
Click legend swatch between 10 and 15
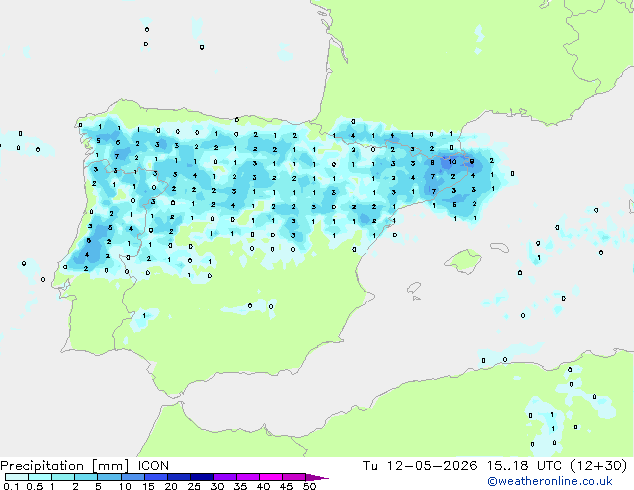[x=132, y=477]
